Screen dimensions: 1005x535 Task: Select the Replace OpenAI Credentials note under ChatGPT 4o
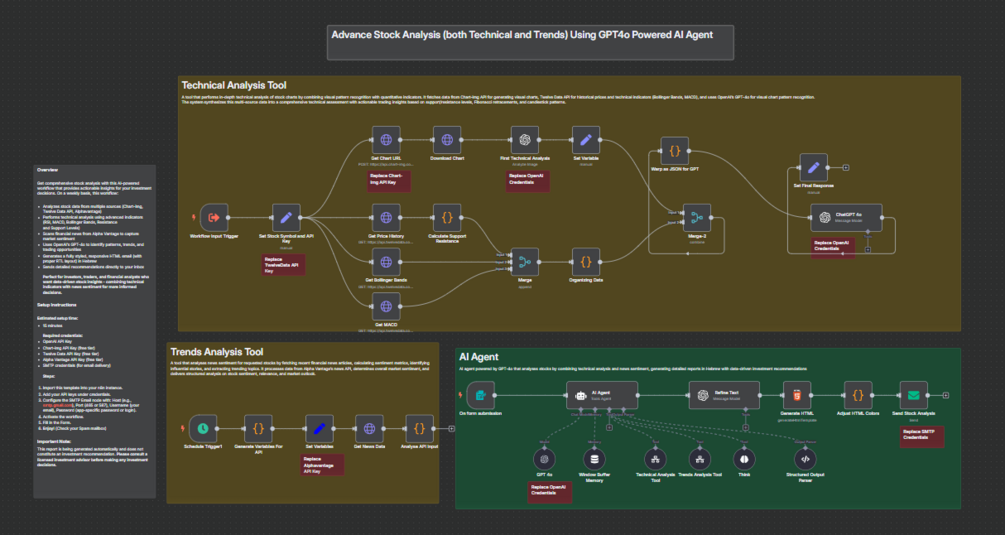pos(833,248)
